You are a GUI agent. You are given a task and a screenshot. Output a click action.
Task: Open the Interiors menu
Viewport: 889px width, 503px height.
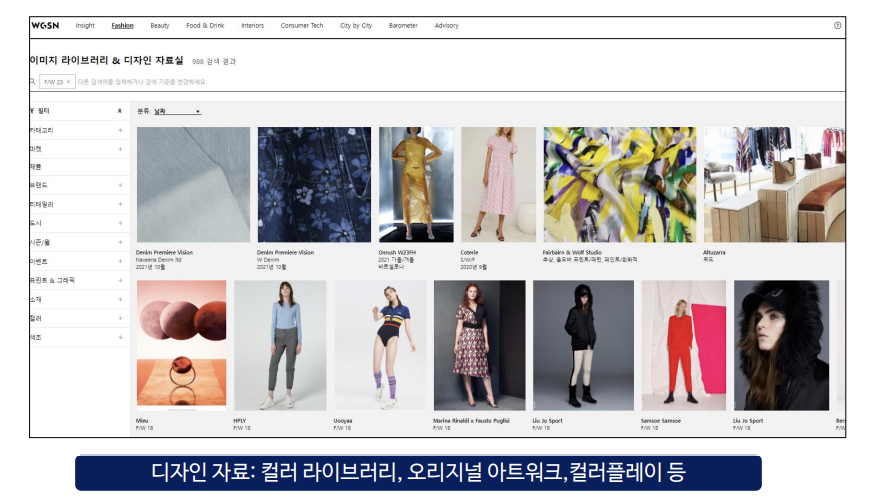point(252,26)
